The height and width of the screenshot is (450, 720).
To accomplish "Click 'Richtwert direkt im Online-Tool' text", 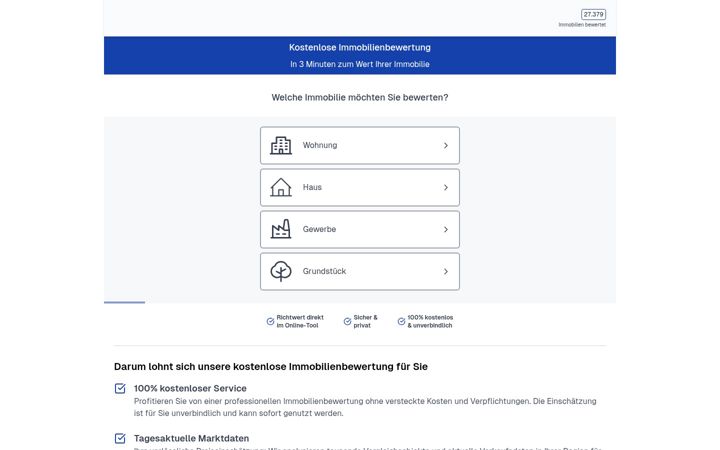I will coord(300,321).
